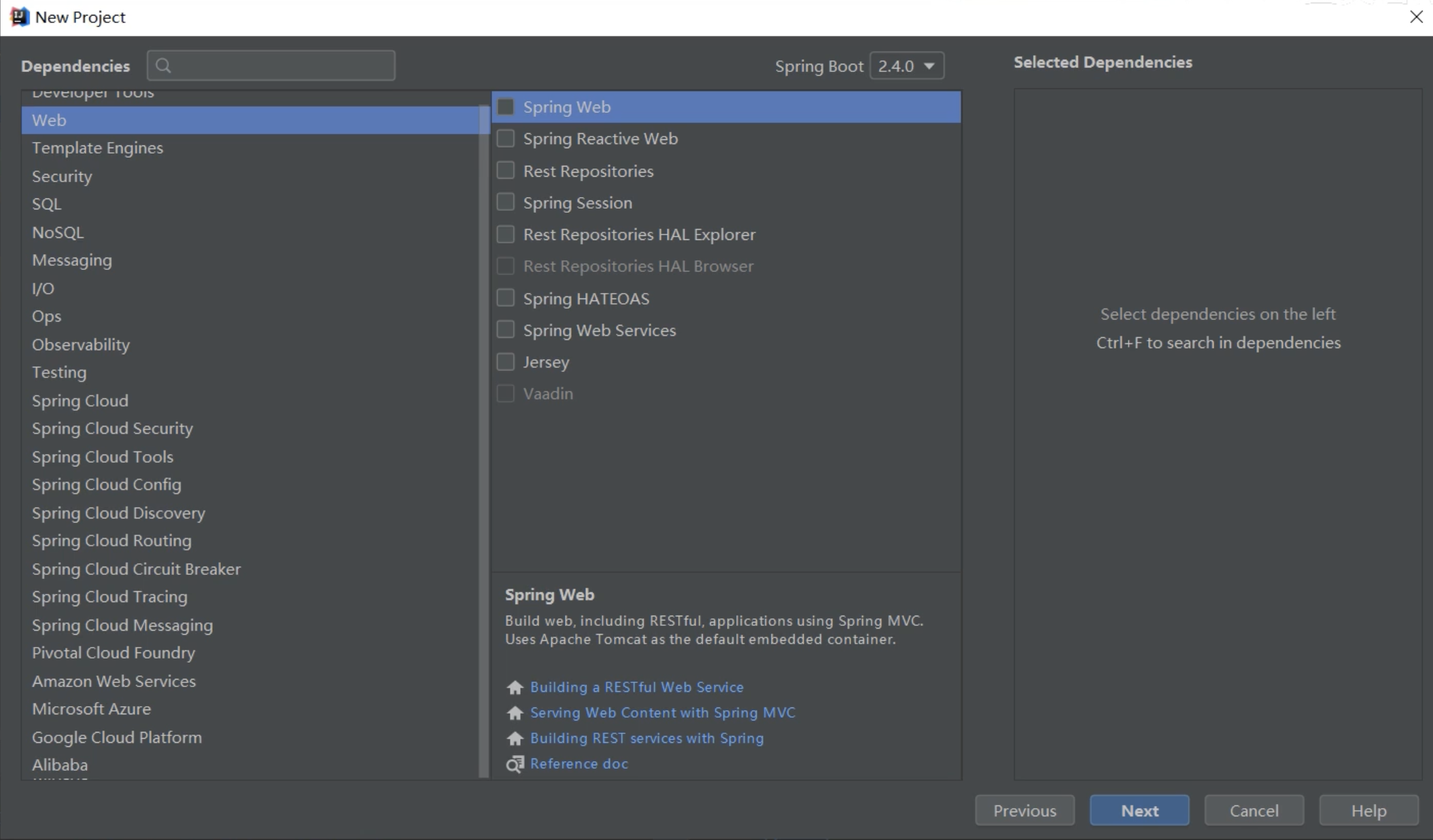Open the Testing category
The height and width of the screenshot is (840, 1433).
tap(251, 372)
